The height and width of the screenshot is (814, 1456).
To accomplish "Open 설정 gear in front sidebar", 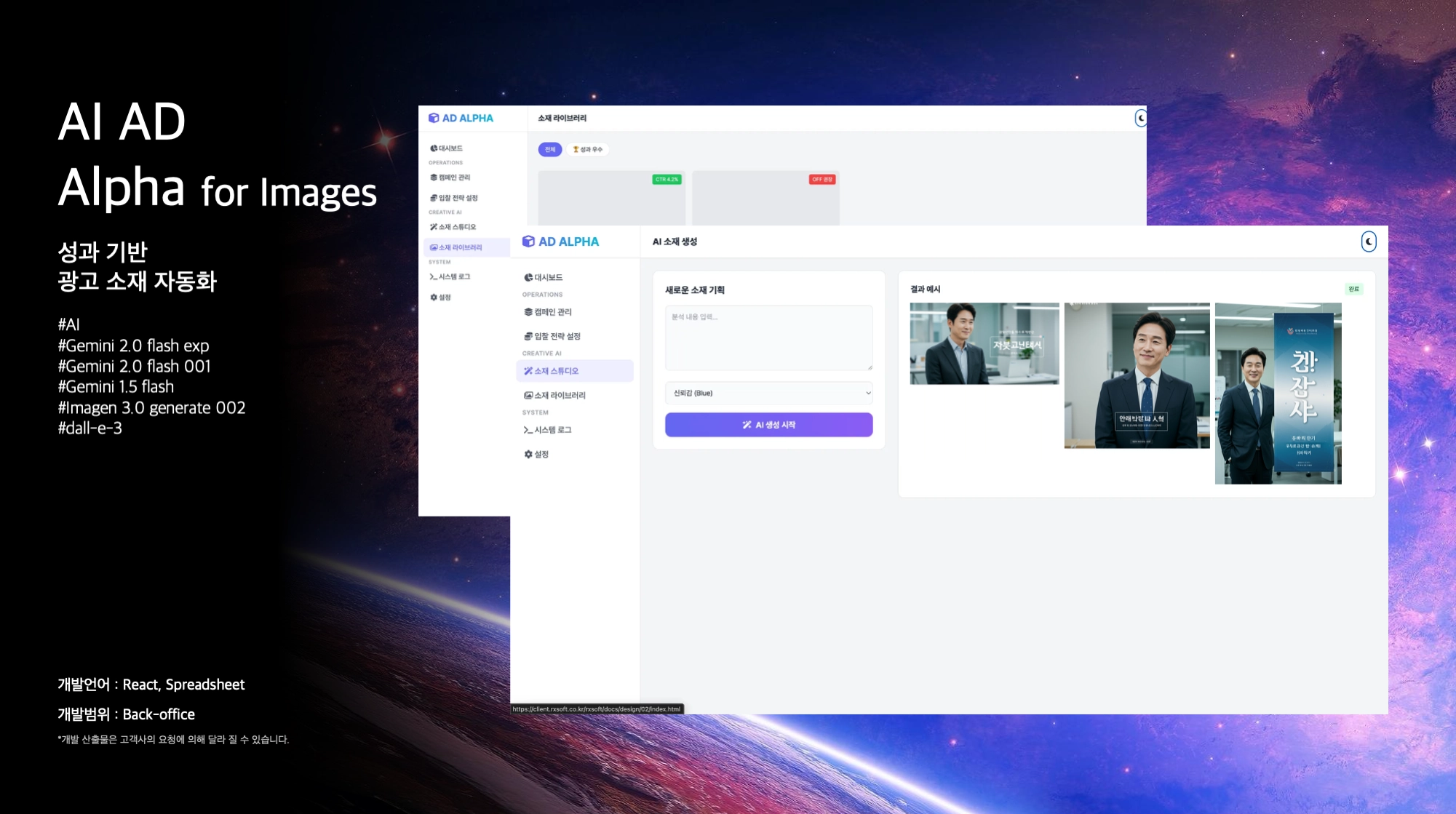I will (540, 454).
